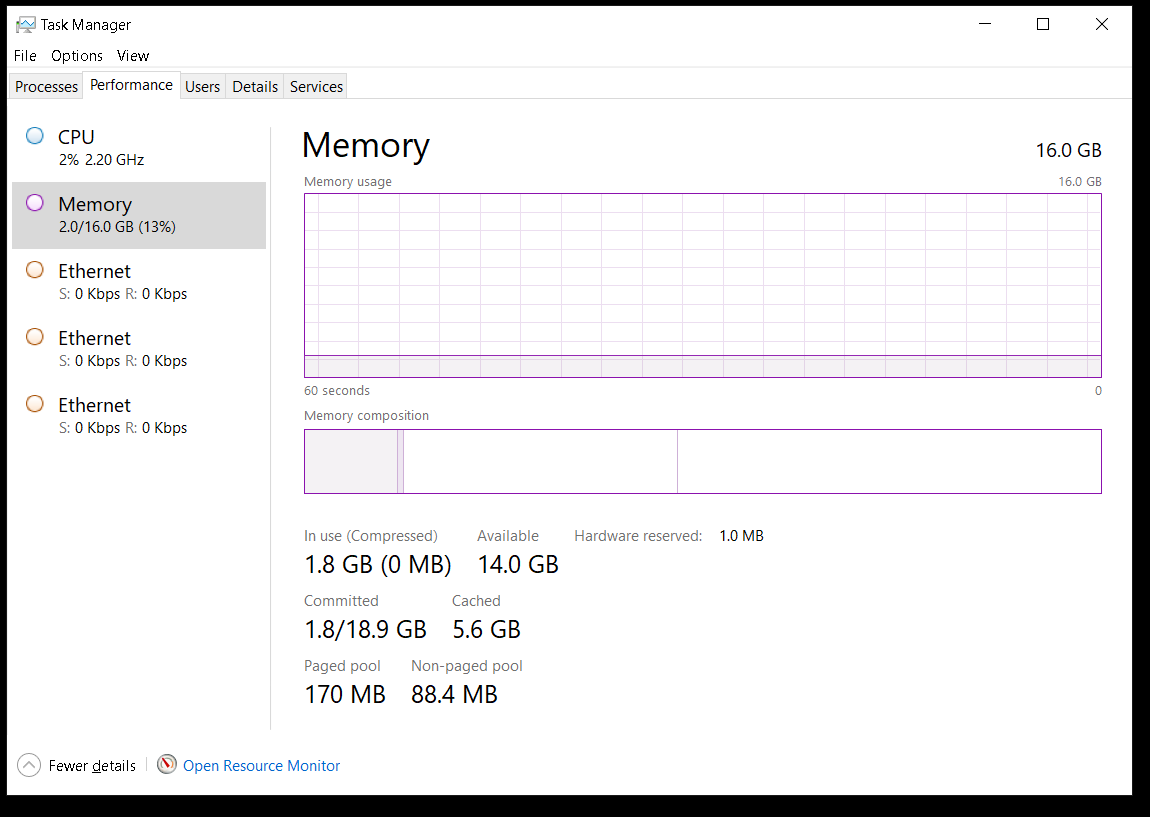Viewport: 1150px width, 817px height.
Task: Click the "170 MB" paged pool value
Action: [x=345, y=695]
